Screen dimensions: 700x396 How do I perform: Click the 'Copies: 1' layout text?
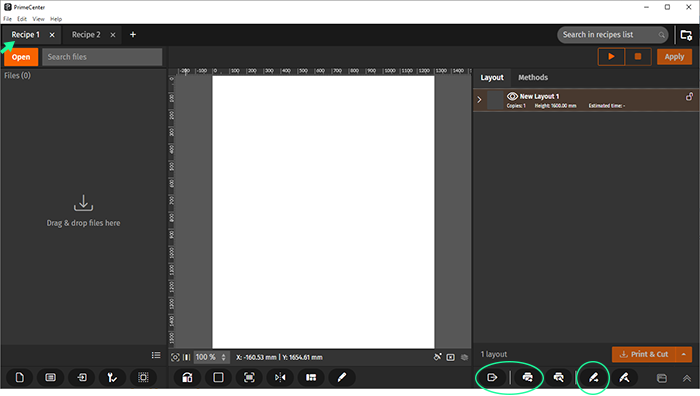point(516,106)
